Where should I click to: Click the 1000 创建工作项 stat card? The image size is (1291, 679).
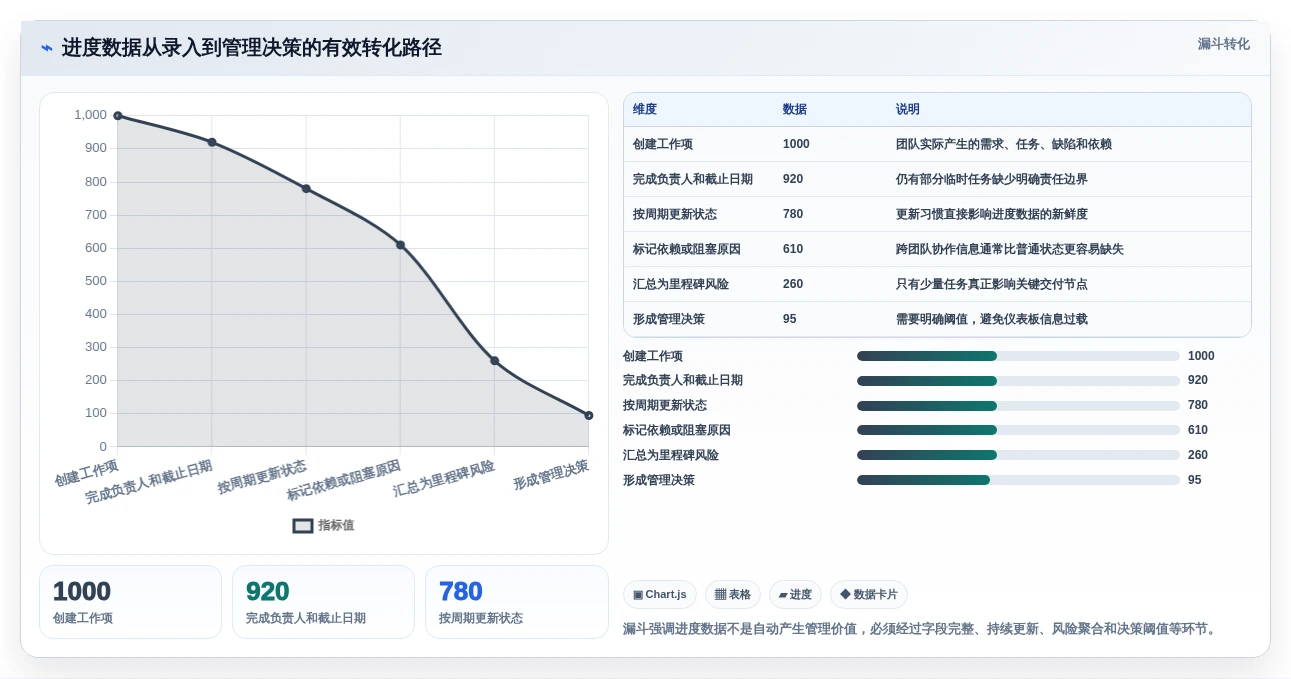[x=130, y=602]
